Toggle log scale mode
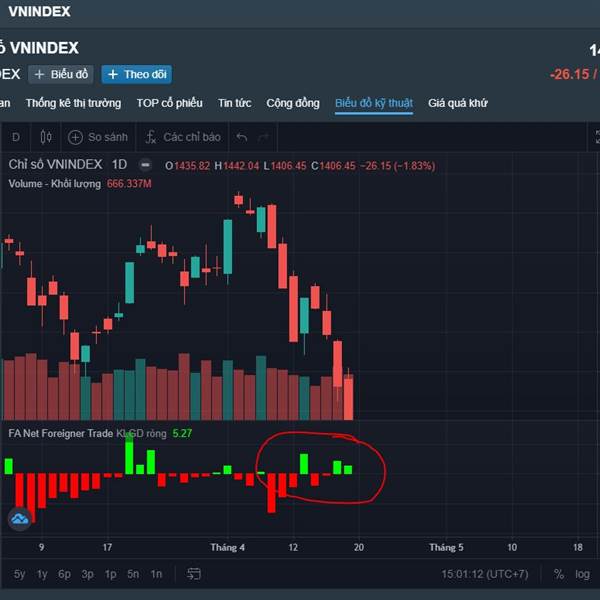 click(582, 574)
